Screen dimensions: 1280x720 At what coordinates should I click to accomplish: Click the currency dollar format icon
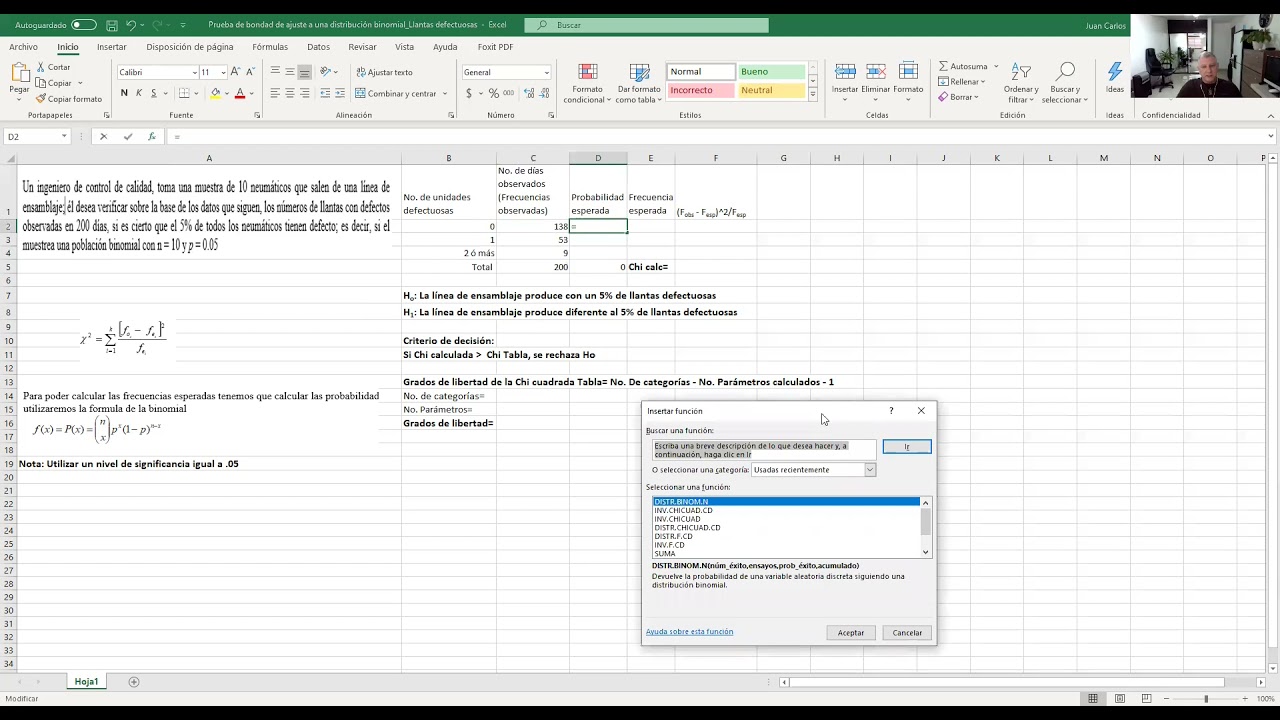click(x=469, y=93)
